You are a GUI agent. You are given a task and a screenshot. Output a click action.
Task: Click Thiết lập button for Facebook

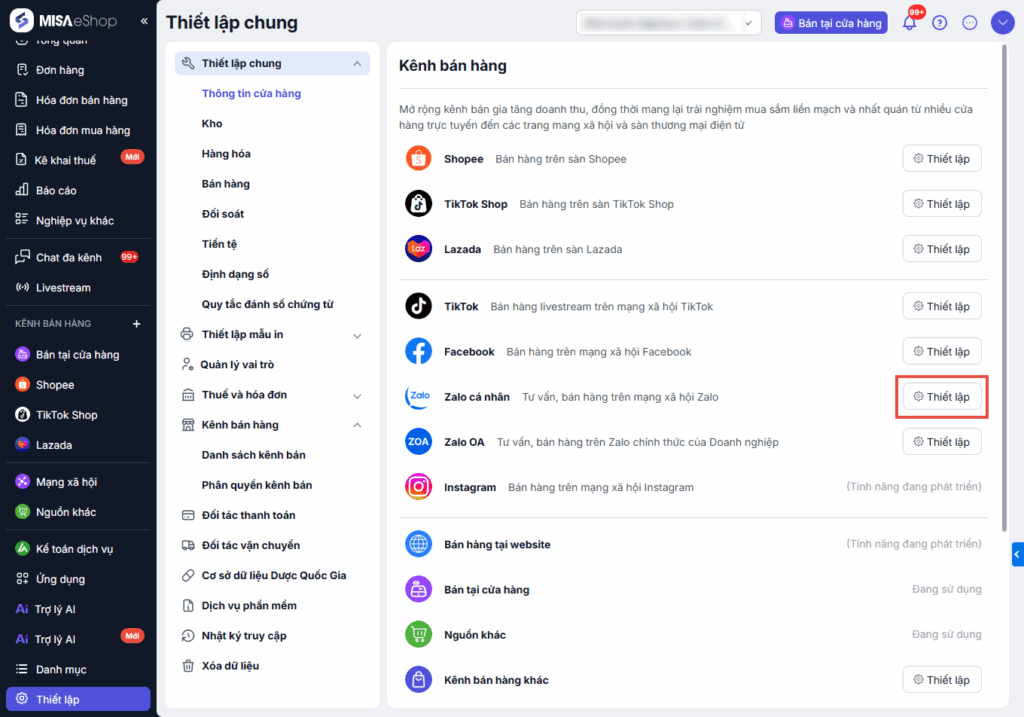(942, 351)
